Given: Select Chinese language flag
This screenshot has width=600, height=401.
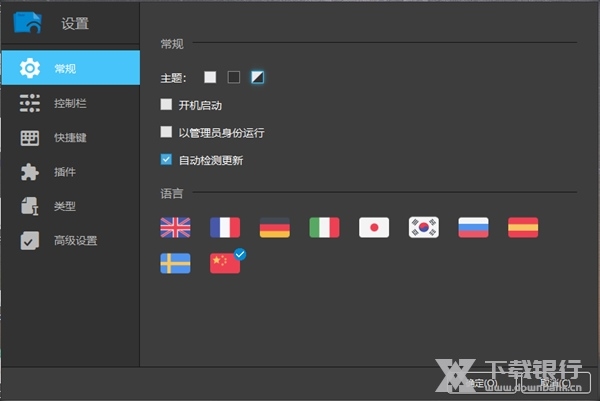Looking at the screenshot, I should pos(225,263).
